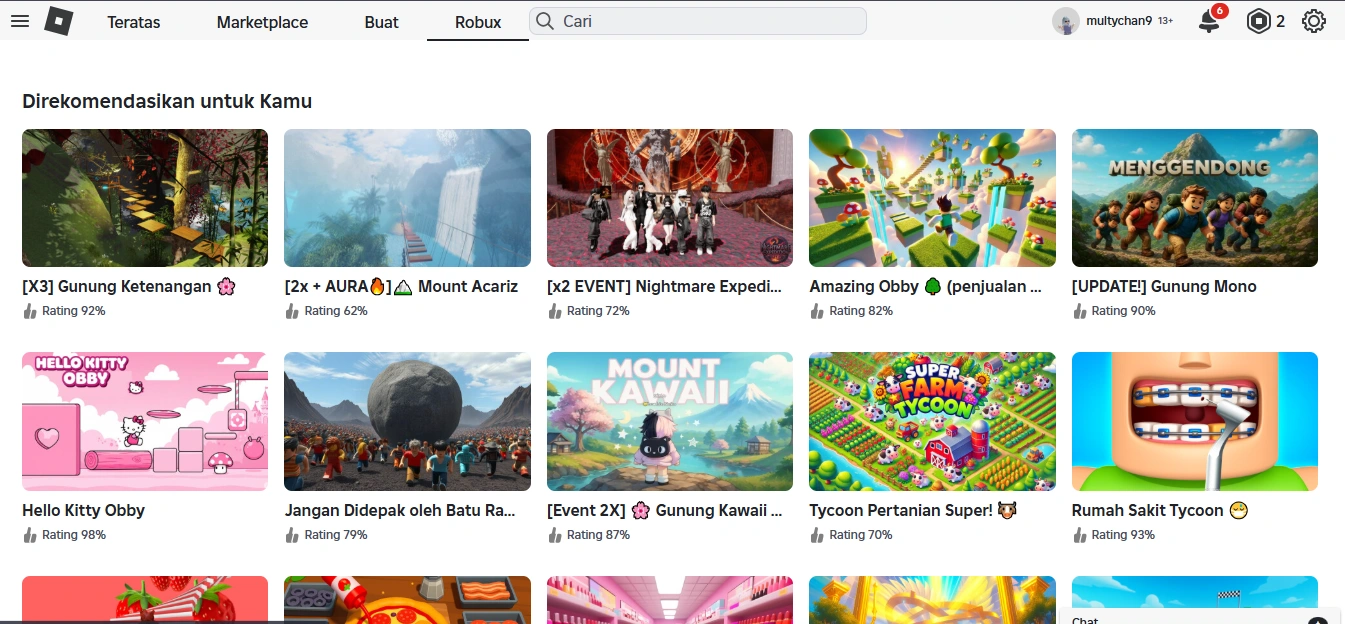Click the search magnifier icon
Screen dimensions: 1345x624
pos(544,21)
